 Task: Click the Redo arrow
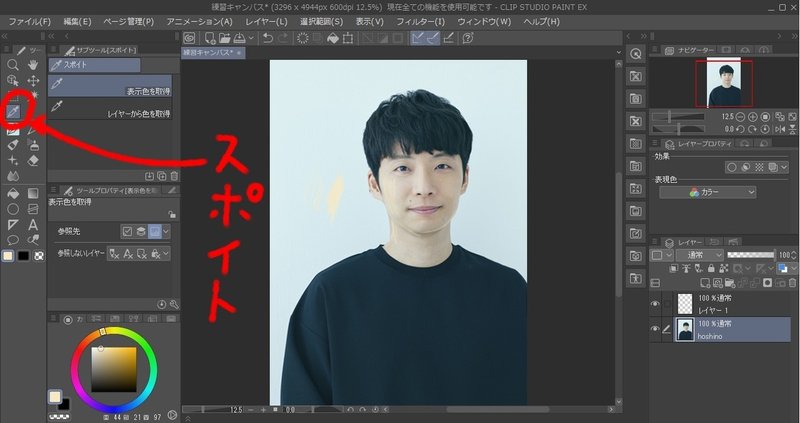tap(282, 38)
